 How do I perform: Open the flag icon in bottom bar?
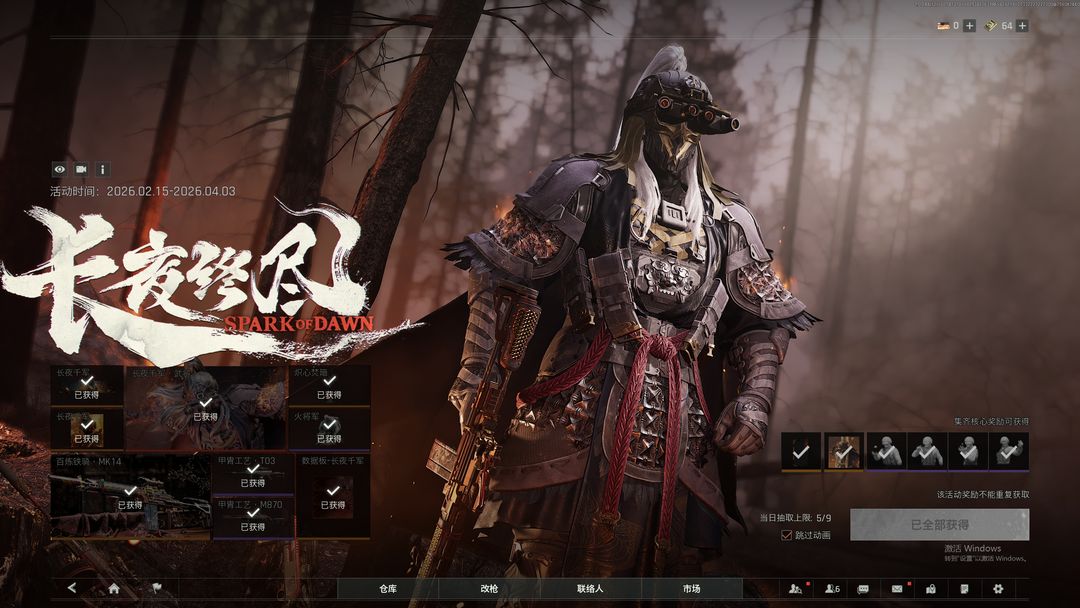click(x=157, y=588)
